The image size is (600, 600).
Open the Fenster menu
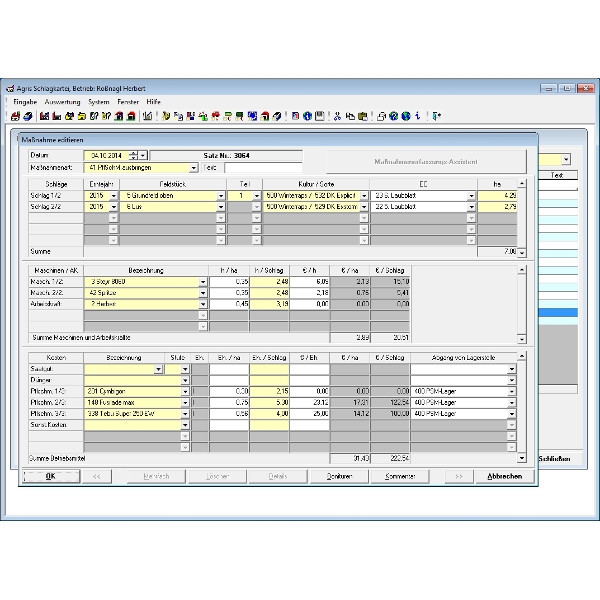(128, 102)
